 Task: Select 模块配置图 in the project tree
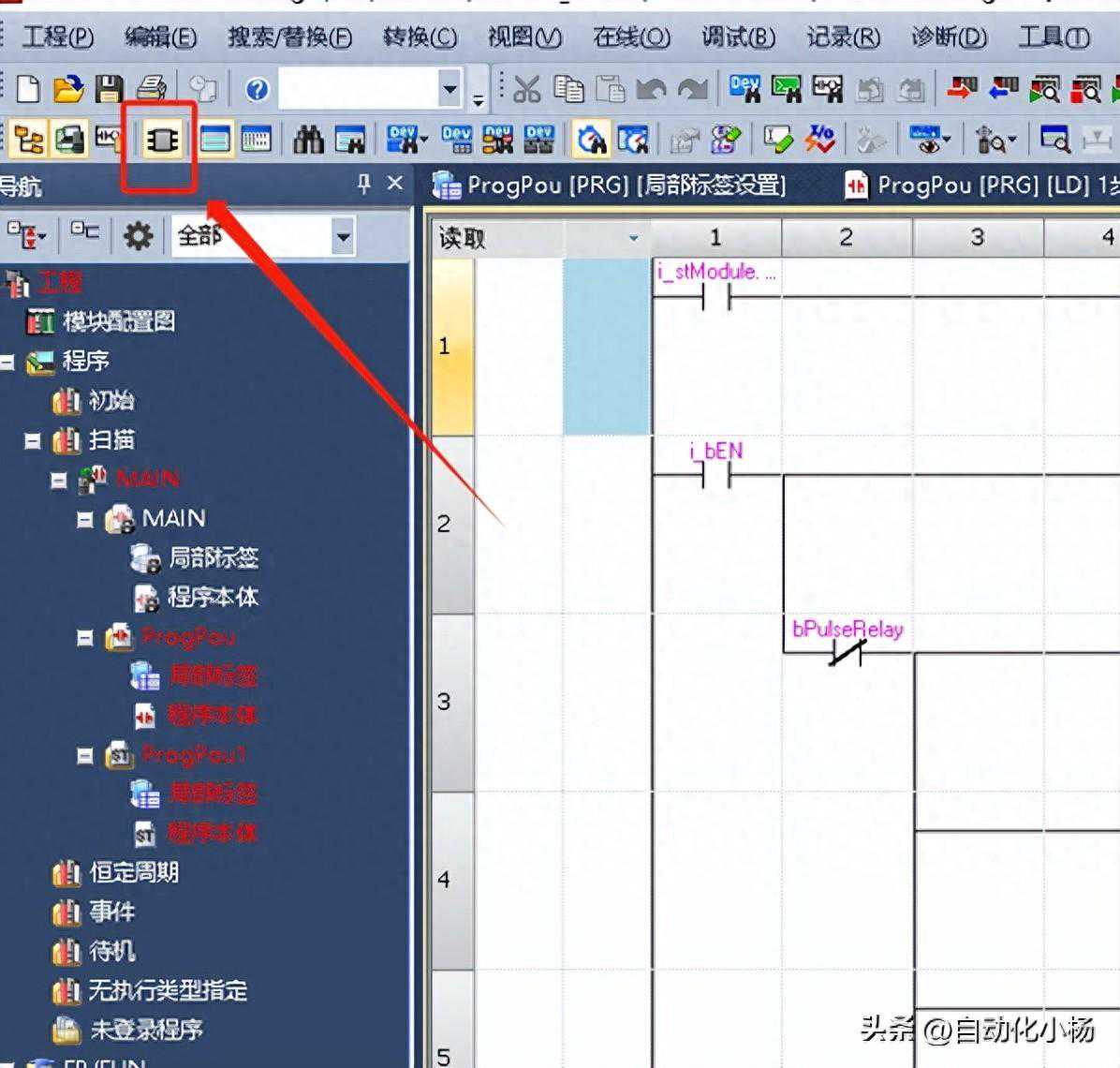(x=118, y=321)
